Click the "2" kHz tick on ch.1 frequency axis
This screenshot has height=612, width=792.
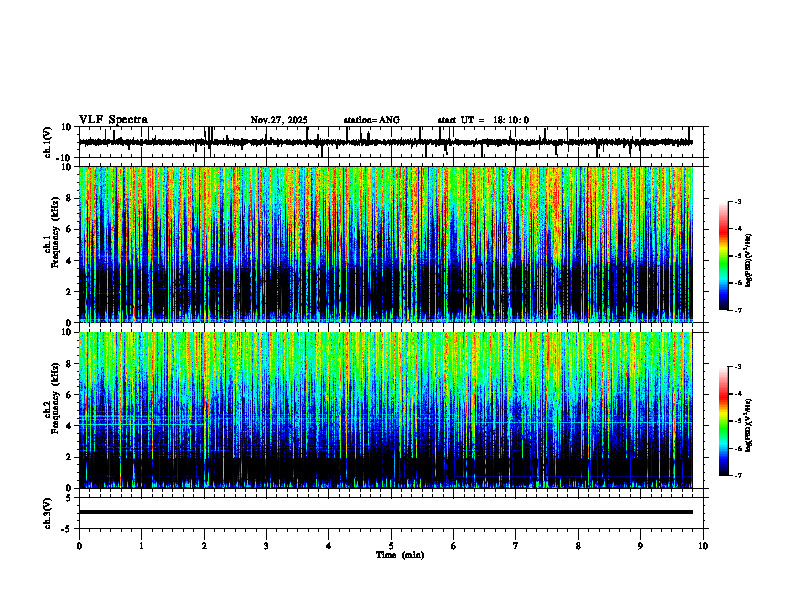tap(70, 292)
